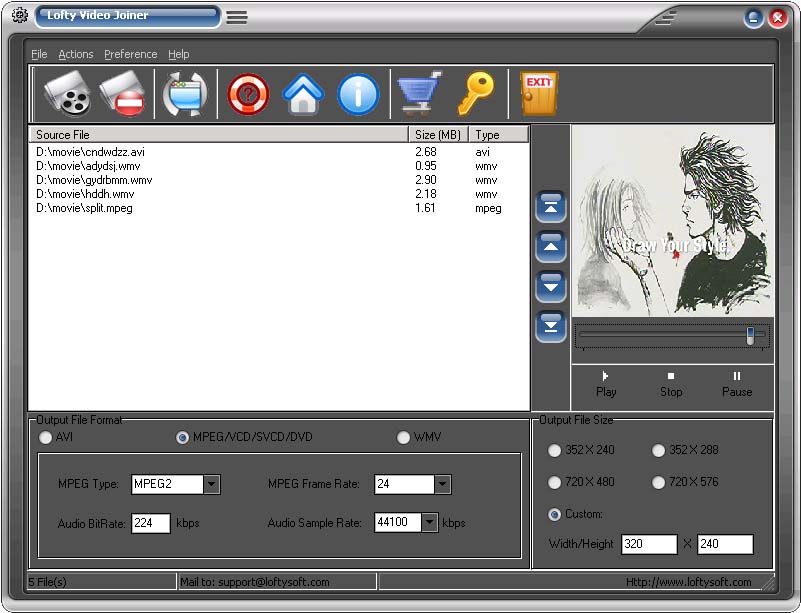The height and width of the screenshot is (613, 801).
Task: Select D:\movie\adydsj.wmv in the list
Action: tap(88, 166)
